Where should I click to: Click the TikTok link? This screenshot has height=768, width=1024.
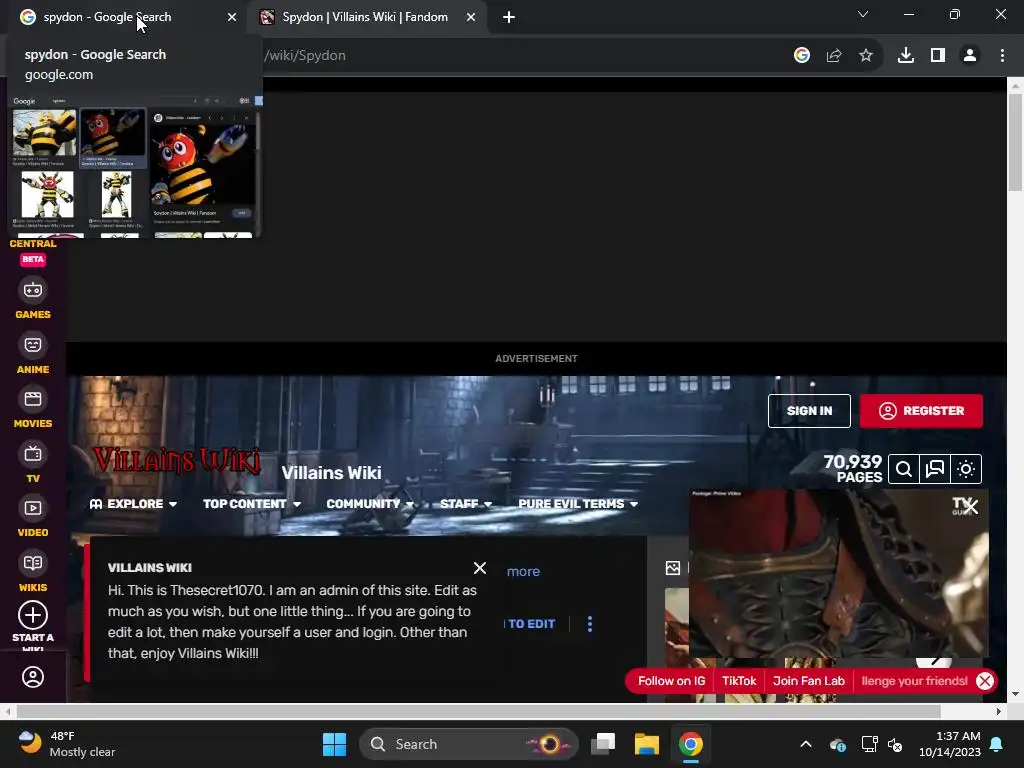point(739,681)
